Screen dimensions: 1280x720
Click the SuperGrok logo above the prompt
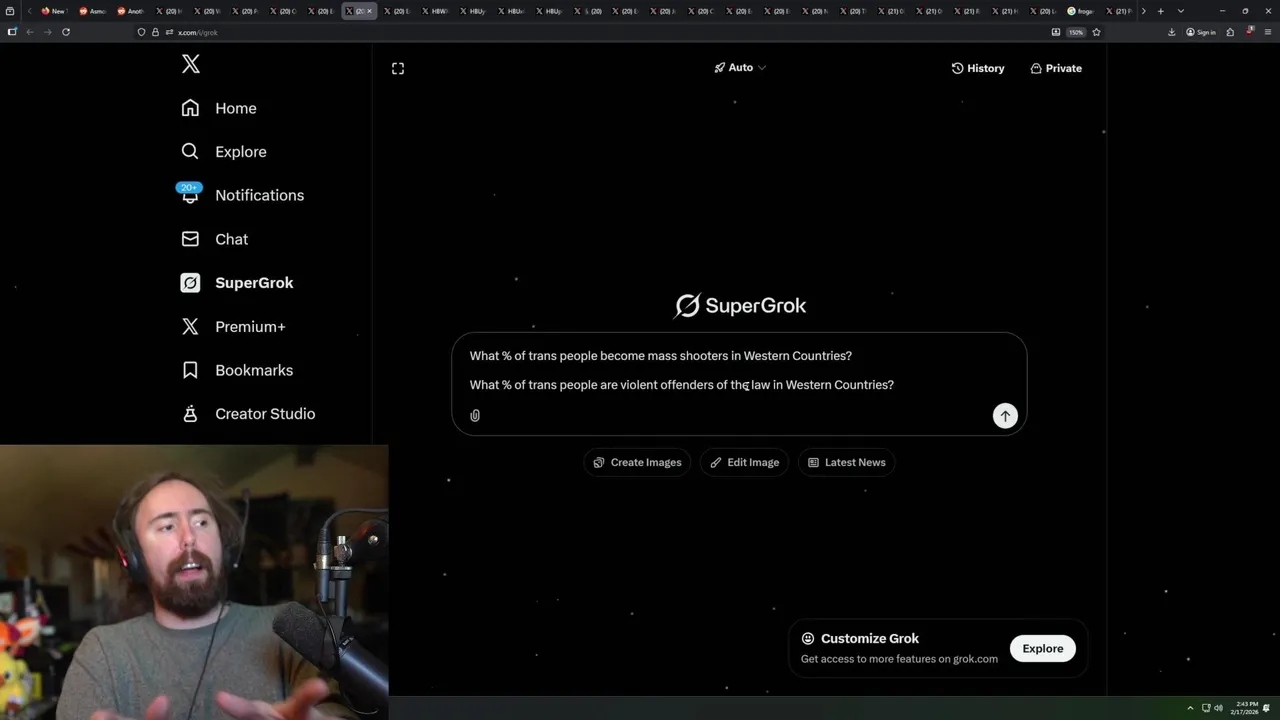[740, 305]
